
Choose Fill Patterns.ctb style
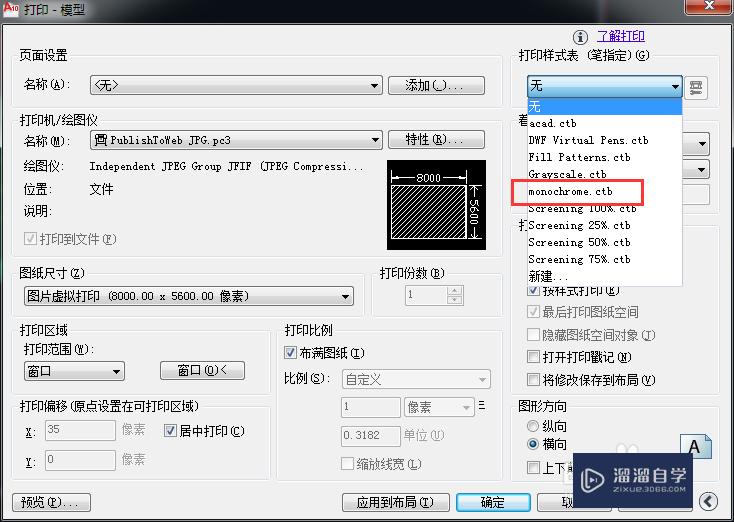tap(604, 157)
